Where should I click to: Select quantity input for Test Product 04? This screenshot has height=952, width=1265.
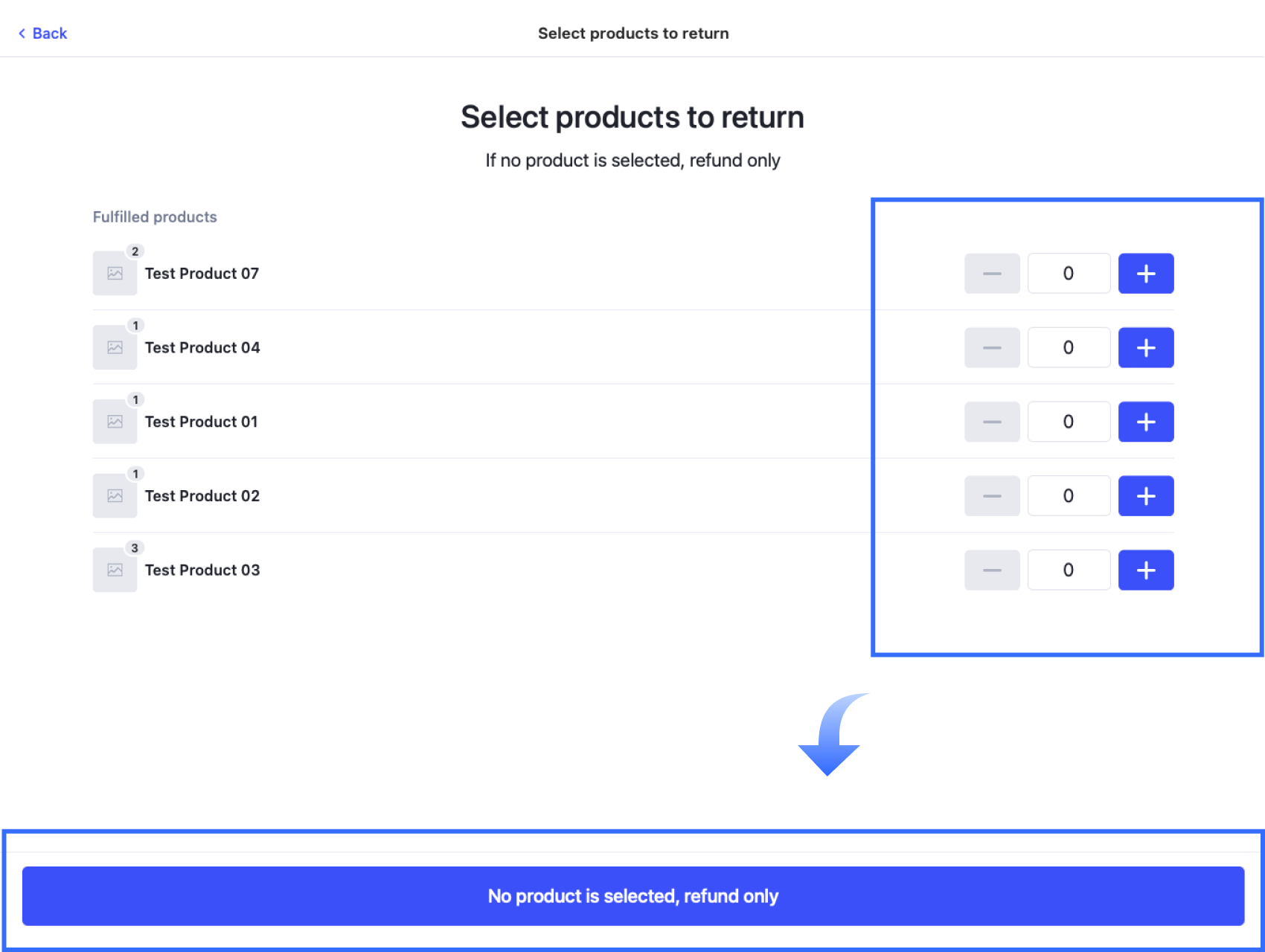pos(1069,348)
